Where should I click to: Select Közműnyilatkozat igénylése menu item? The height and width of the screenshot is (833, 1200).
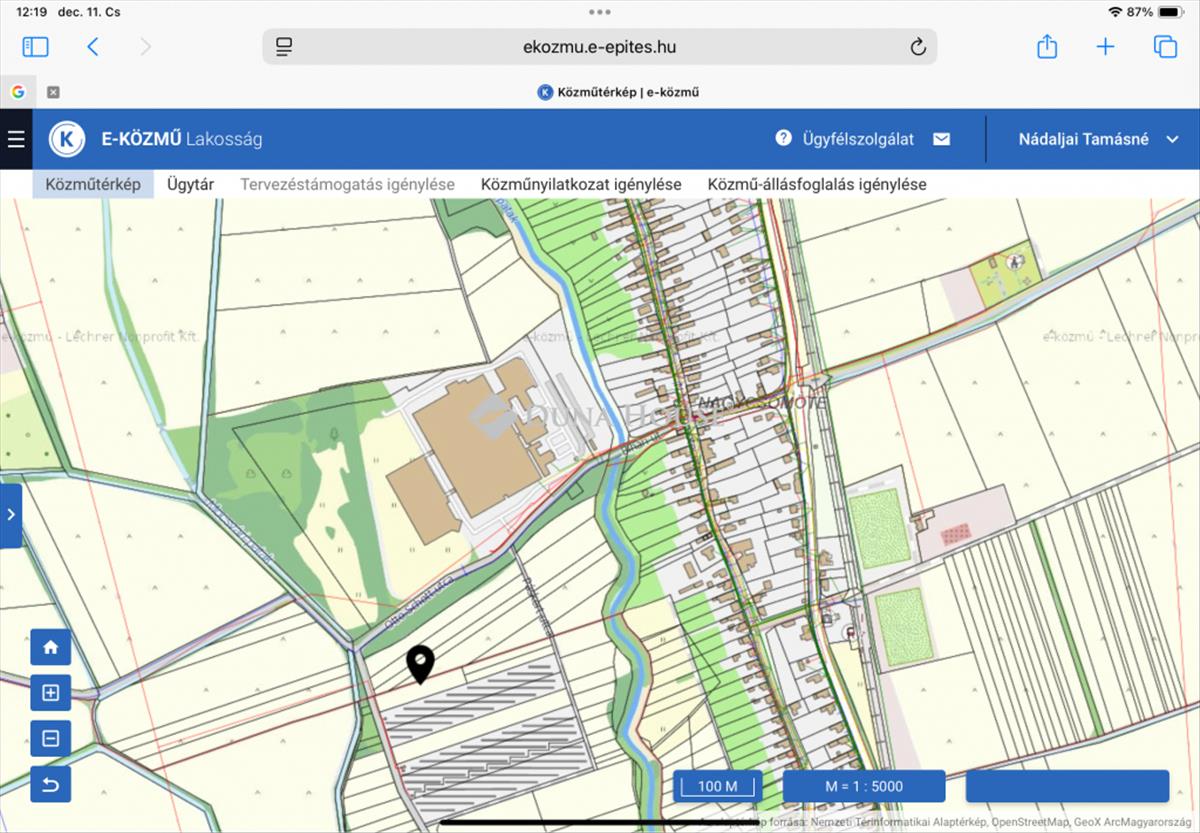(581, 184)
